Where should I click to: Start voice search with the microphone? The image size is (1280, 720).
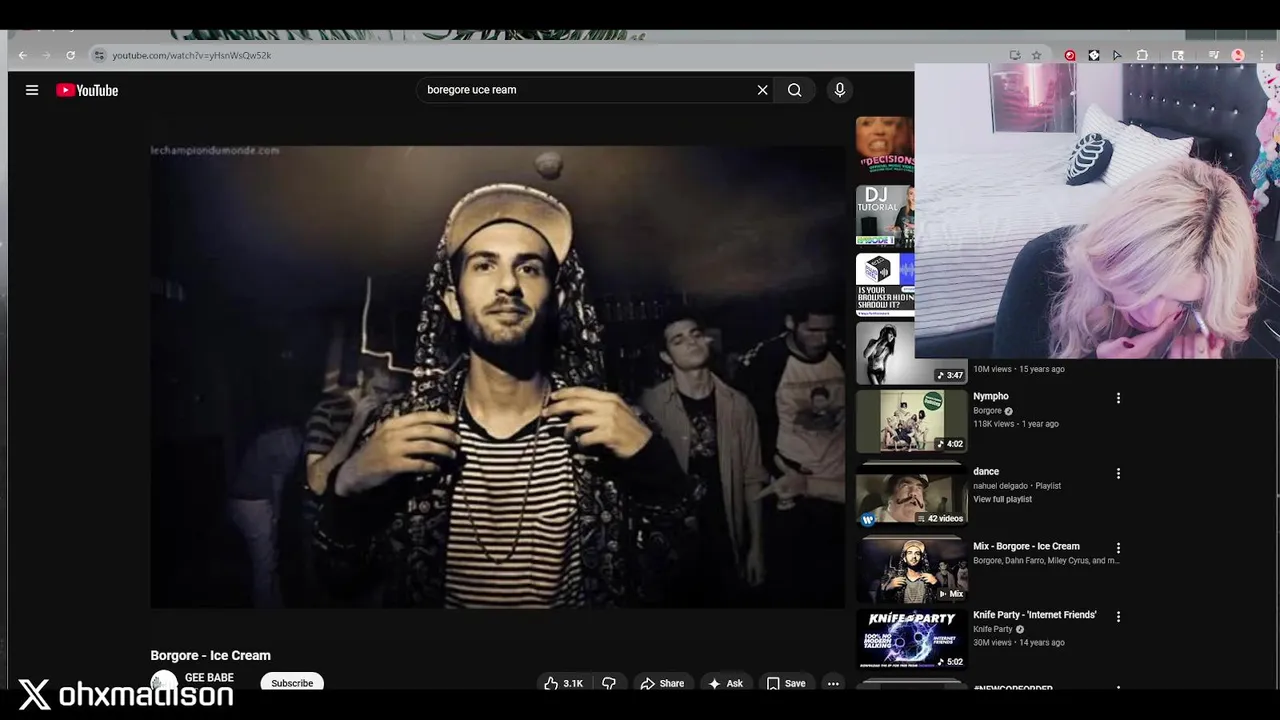coord(839,90)
